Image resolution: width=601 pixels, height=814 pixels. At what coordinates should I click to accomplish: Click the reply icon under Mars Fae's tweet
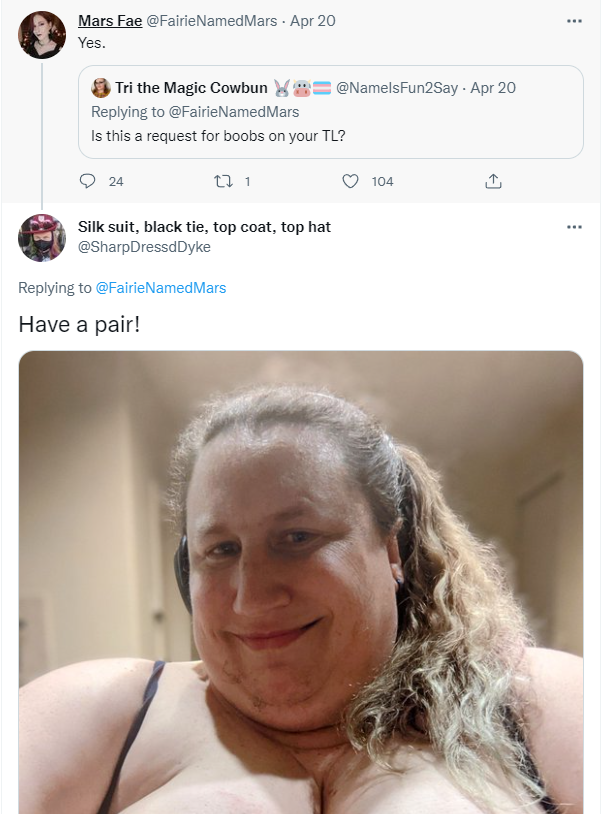pos(87,181)
